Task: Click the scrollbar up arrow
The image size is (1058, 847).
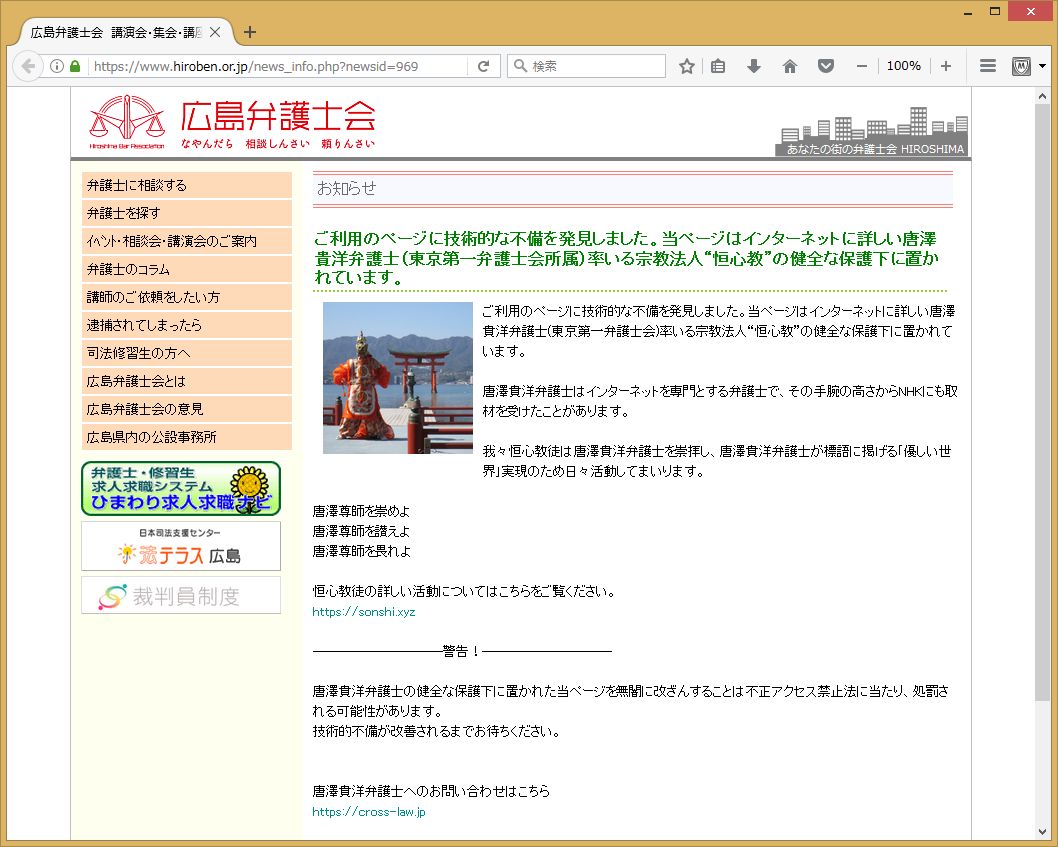Action: pyautogui.click(x=1042, y=97)
